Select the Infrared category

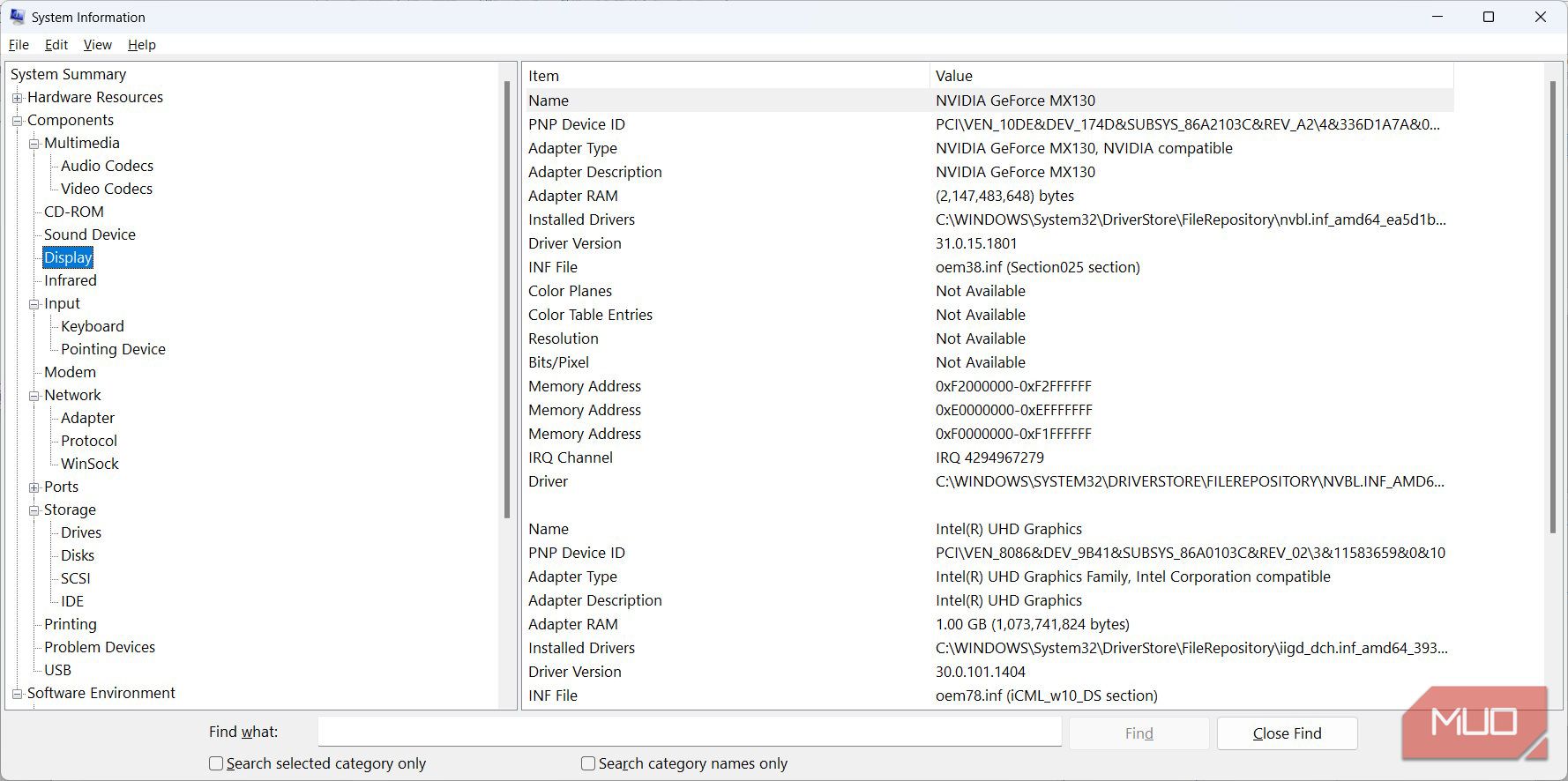coord(71,280)
